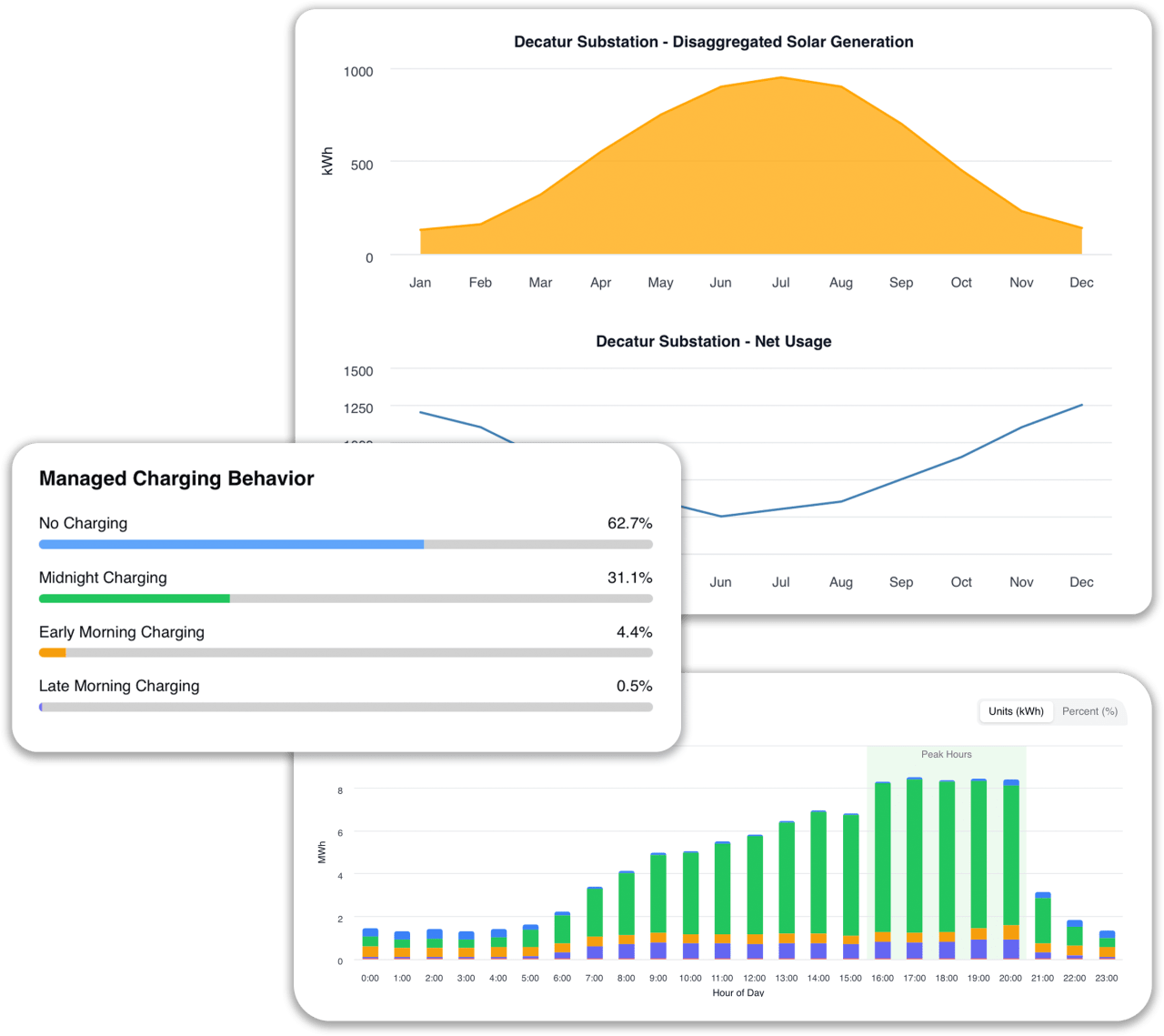Image resolution: width=1164 pixels, height=1036 pixels.
Task: Click the Decatur Substation Net Usage title
Action: tap(714, 341)
